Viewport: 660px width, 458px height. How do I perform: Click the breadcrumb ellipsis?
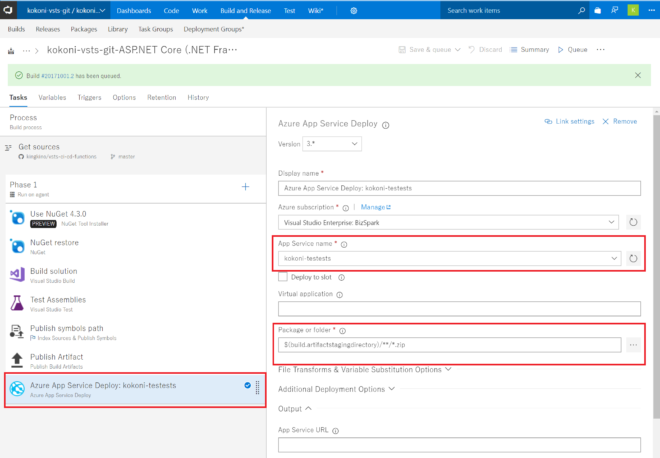[x=27, y=51]
